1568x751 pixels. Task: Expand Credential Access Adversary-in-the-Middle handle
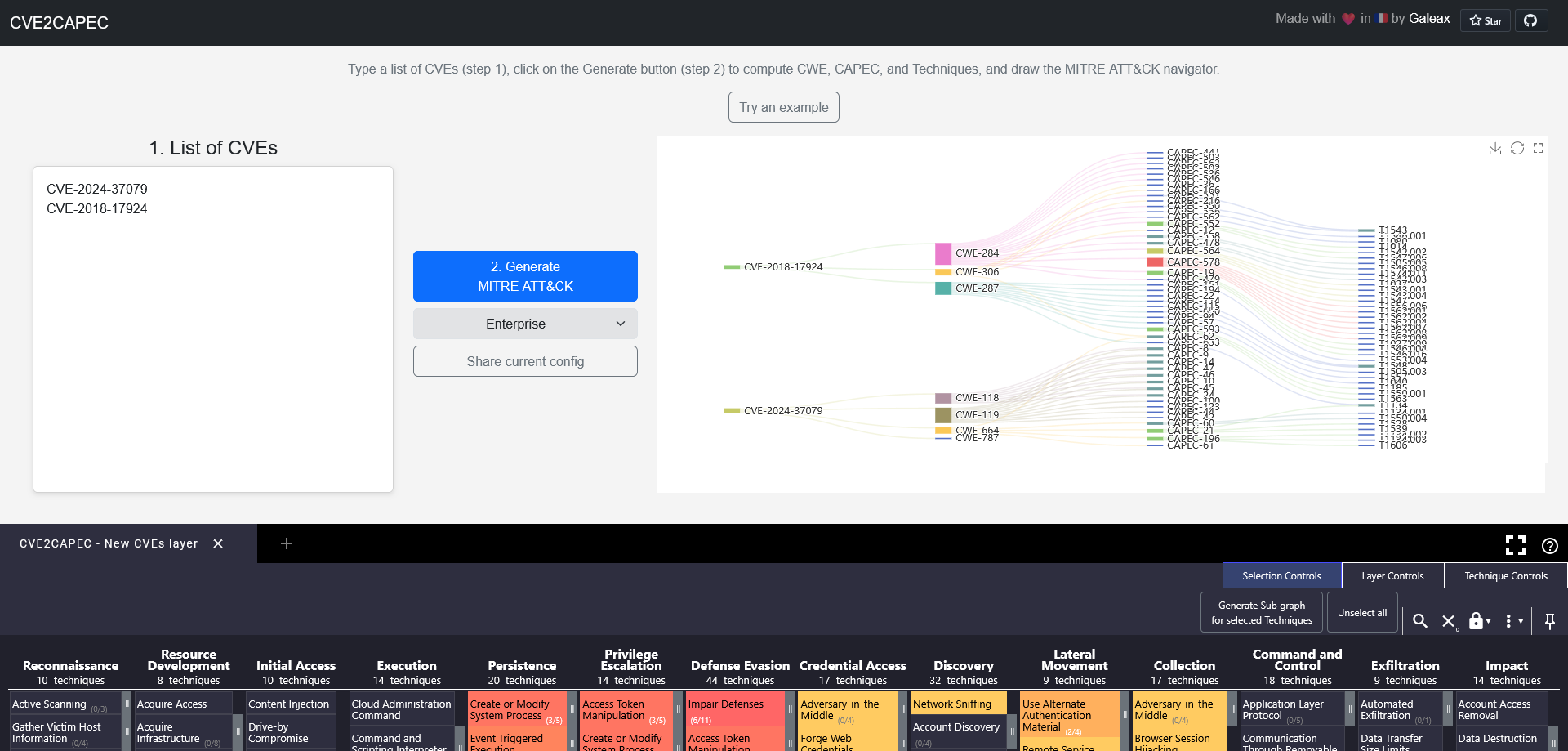click(x=902, y=709)
